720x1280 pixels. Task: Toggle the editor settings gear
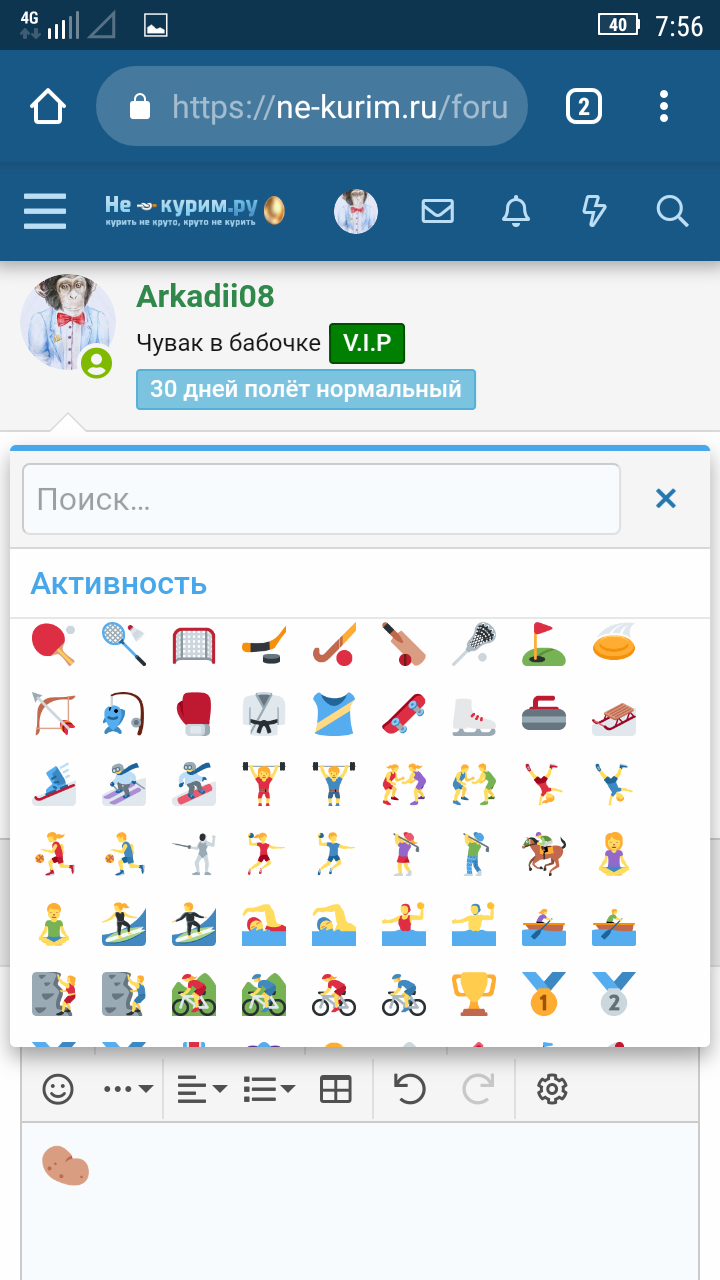[552, 1088]
